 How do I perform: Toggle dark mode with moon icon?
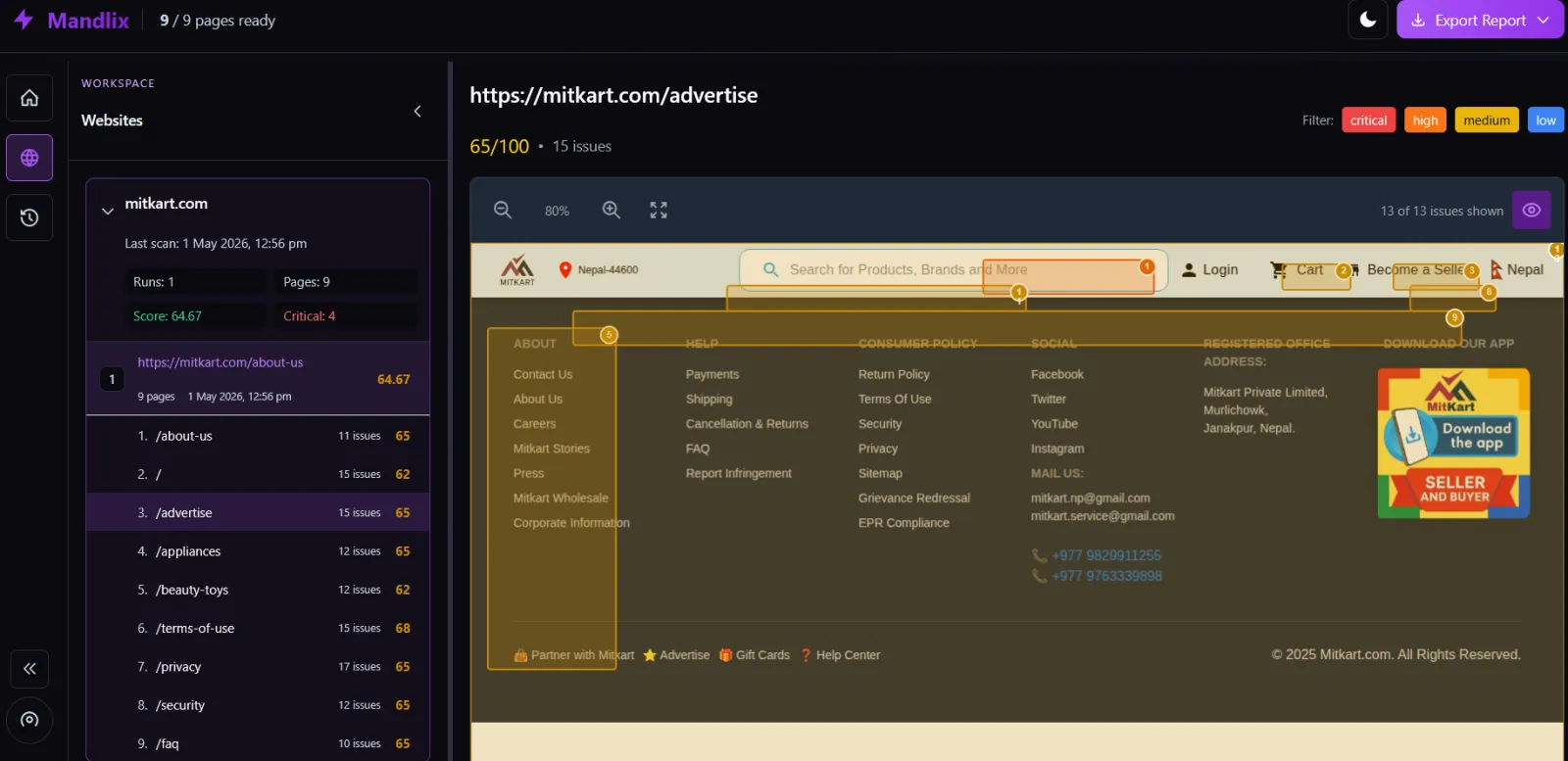[x=1368, y=20]
